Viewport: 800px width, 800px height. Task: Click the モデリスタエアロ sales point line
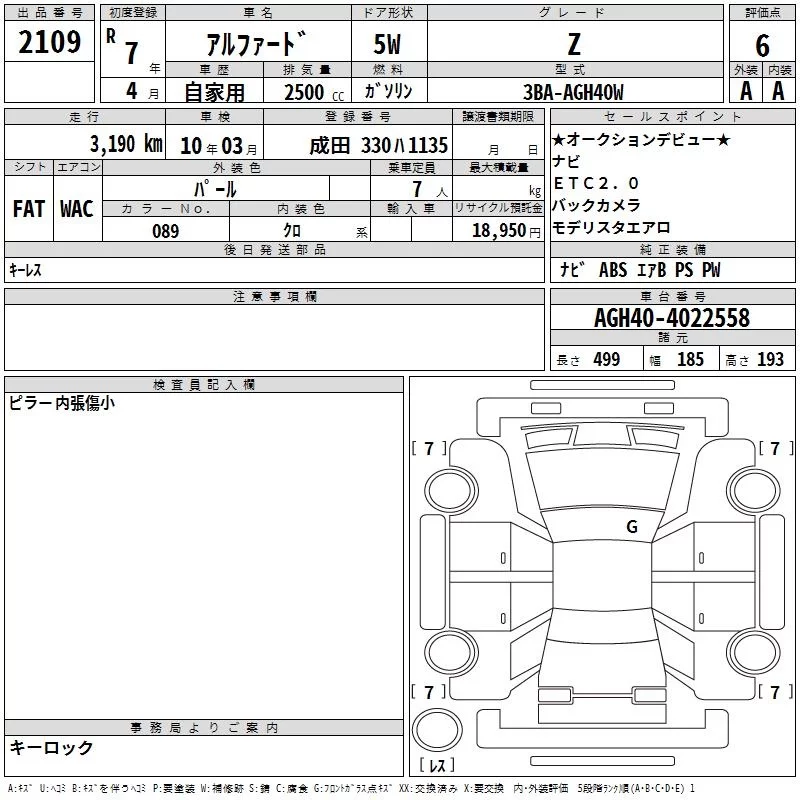pyautogui.click(x=611, y=227)
